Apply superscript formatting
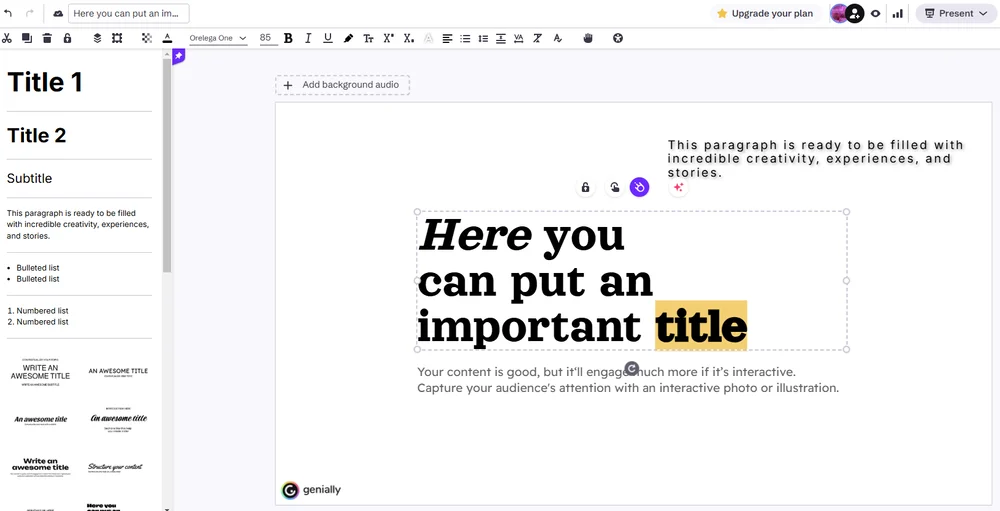 coord(388,38)
